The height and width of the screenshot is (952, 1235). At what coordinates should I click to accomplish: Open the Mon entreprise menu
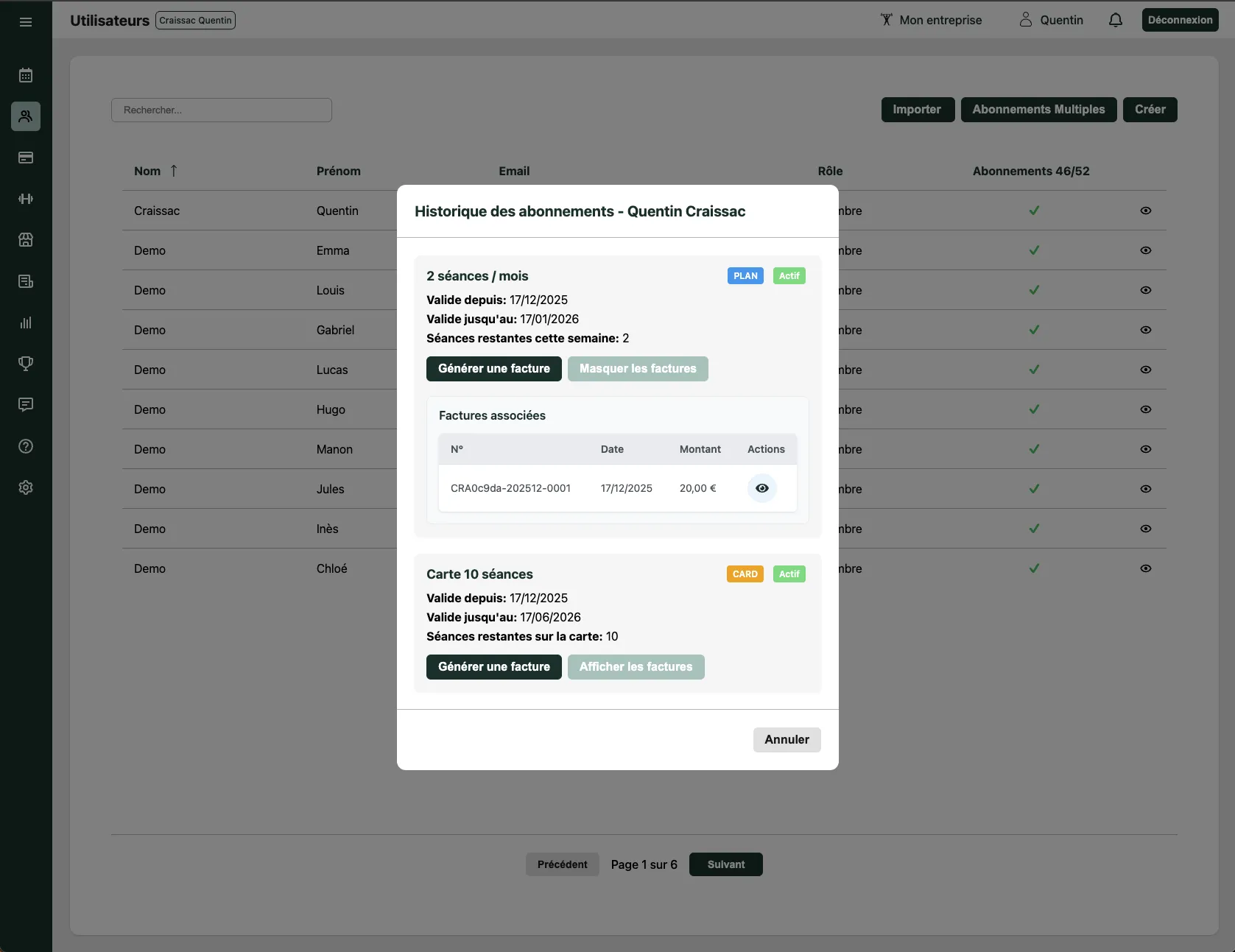click(x=931, y=21)
